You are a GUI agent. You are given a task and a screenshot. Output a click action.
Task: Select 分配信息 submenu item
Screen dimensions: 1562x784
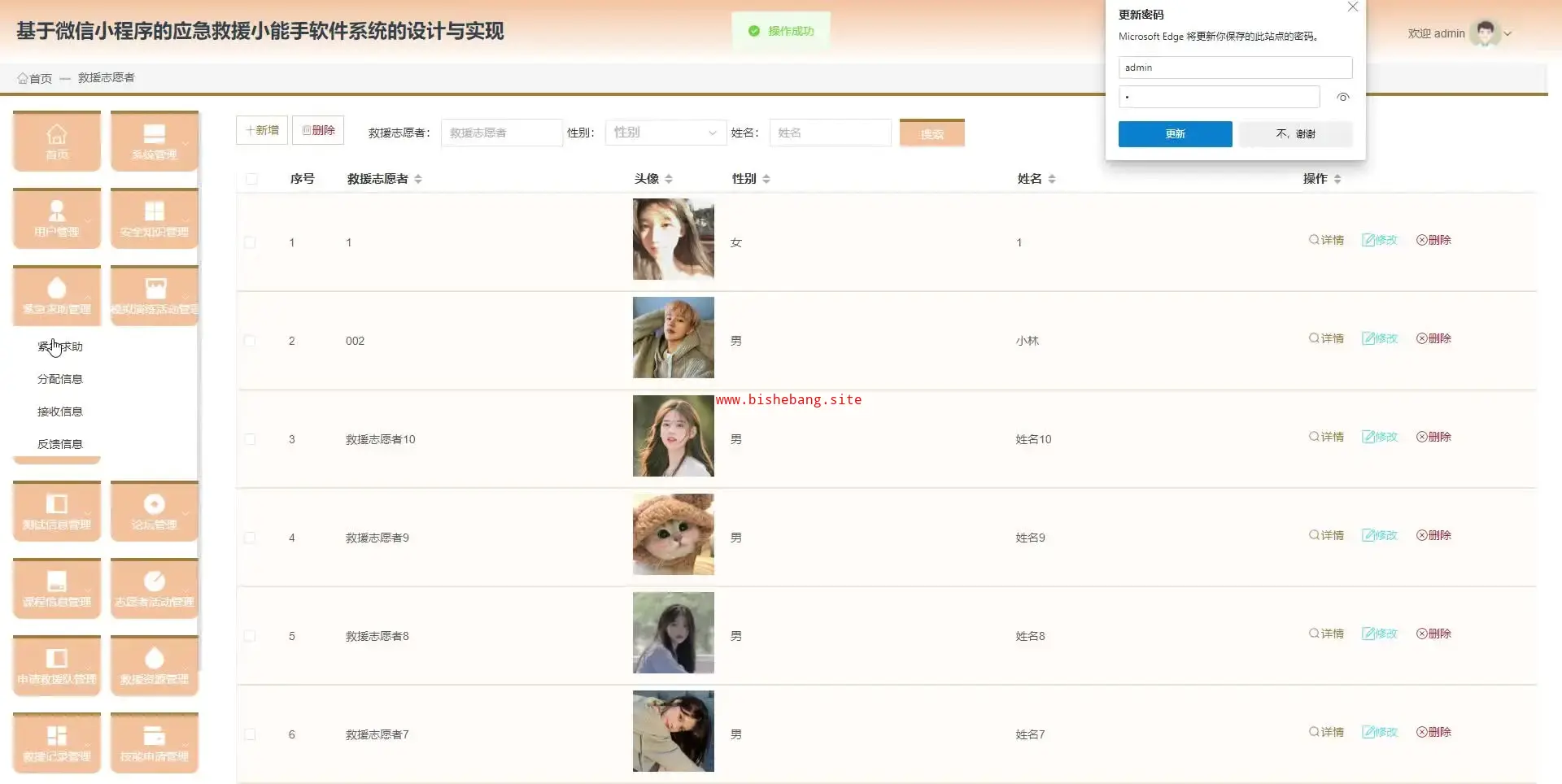[60, 379]
